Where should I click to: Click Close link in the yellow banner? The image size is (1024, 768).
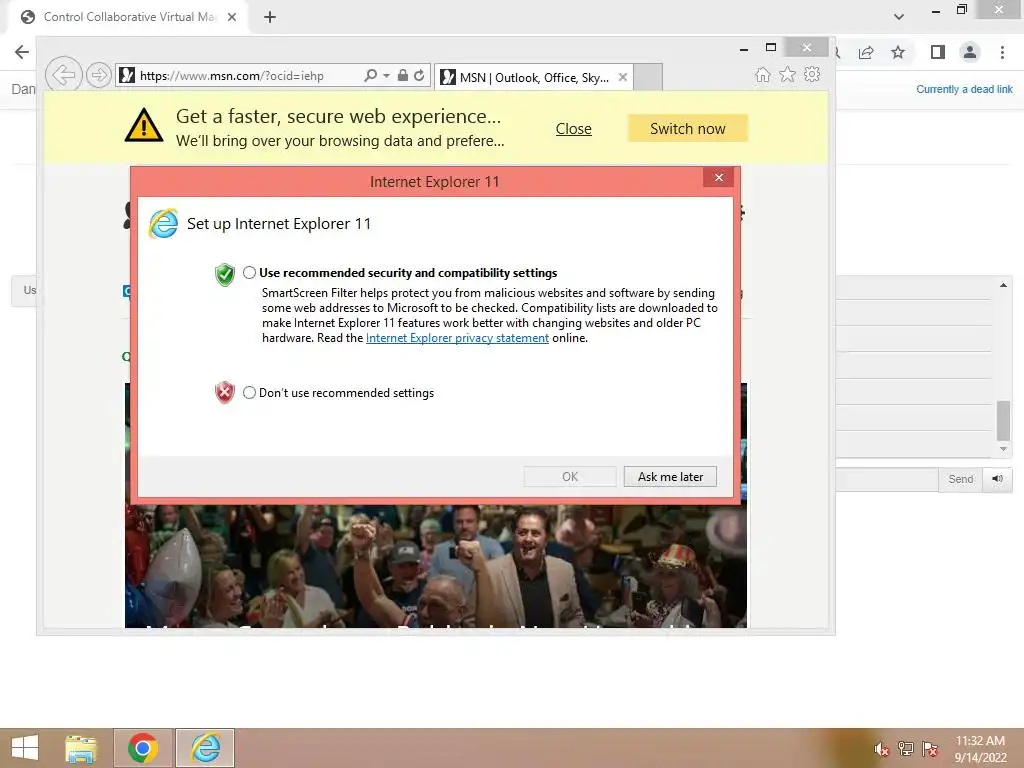(573, 129)
